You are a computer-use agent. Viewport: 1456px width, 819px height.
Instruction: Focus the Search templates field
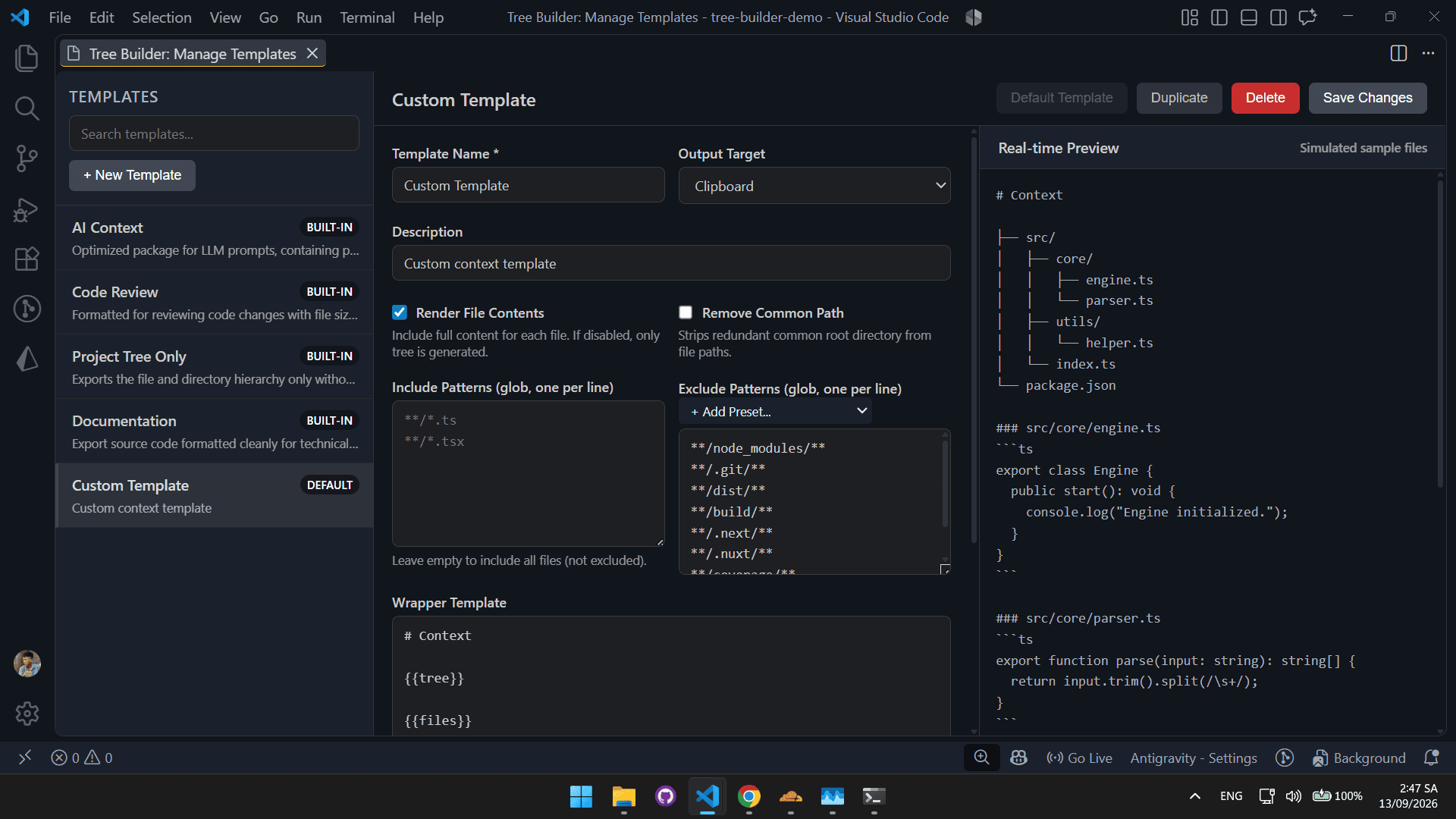214,133
